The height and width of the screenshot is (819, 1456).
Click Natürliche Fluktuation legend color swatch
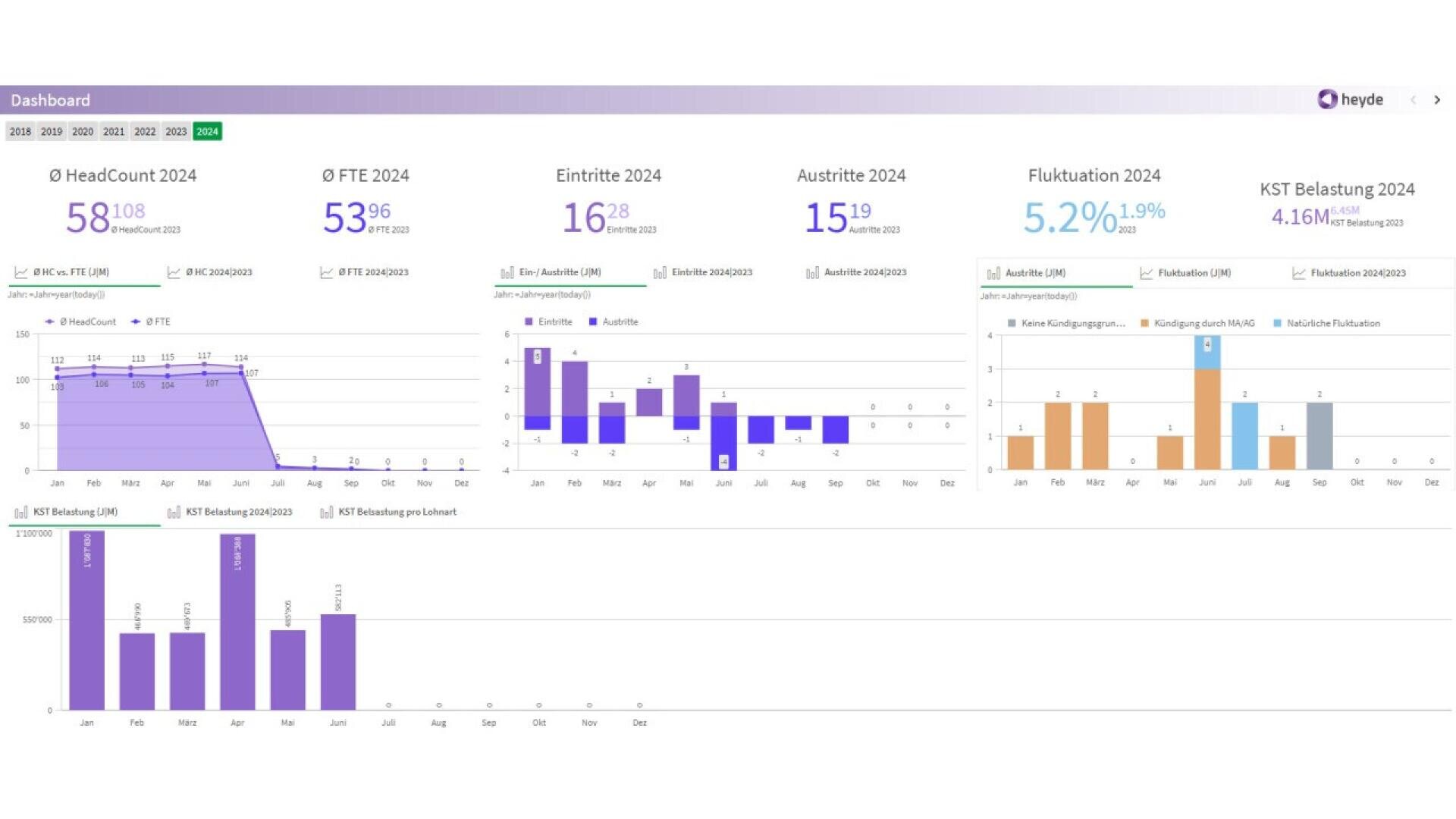(x=1277, y=323)
